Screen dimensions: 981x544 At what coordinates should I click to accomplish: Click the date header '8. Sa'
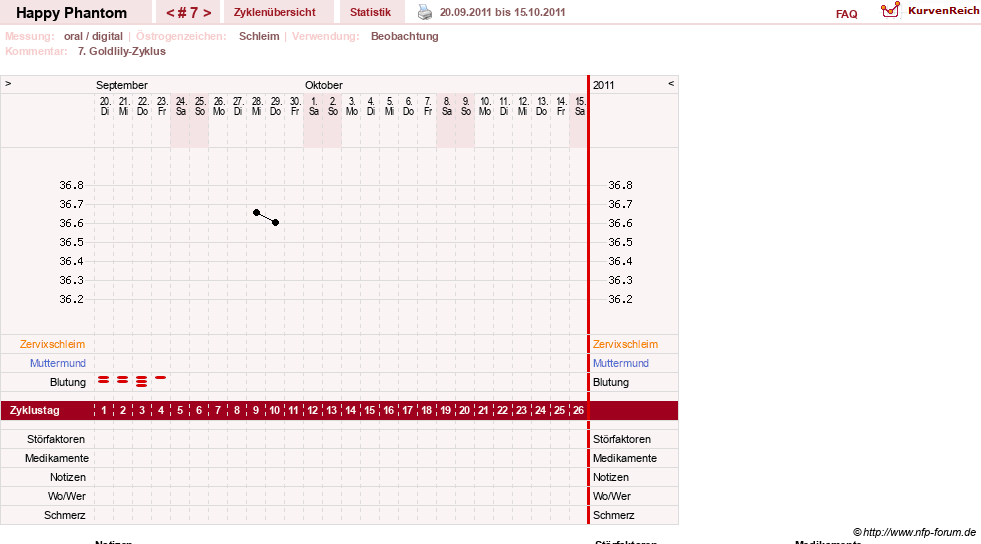point(447,106)
